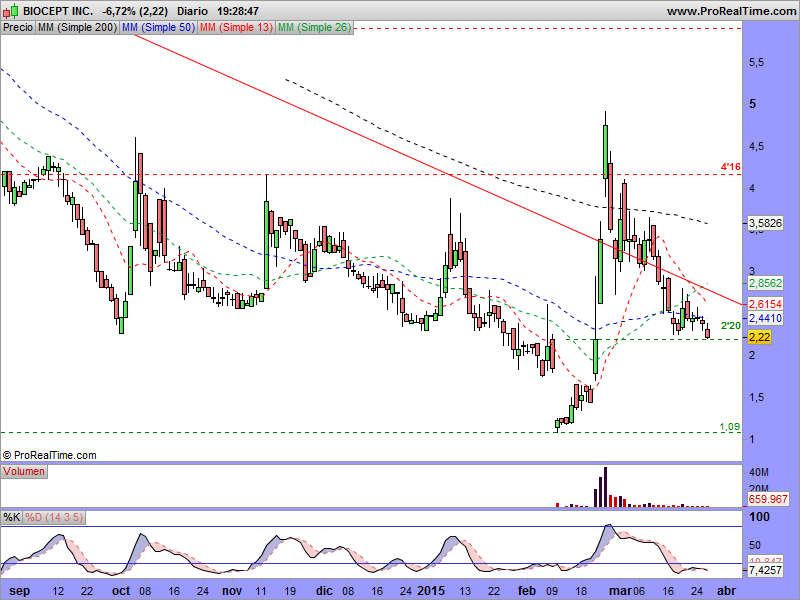The height and width of the screenshot is (600, 800).
Task: Click the %D (14 3 5) stochastic label
Action: coord(54,518)
